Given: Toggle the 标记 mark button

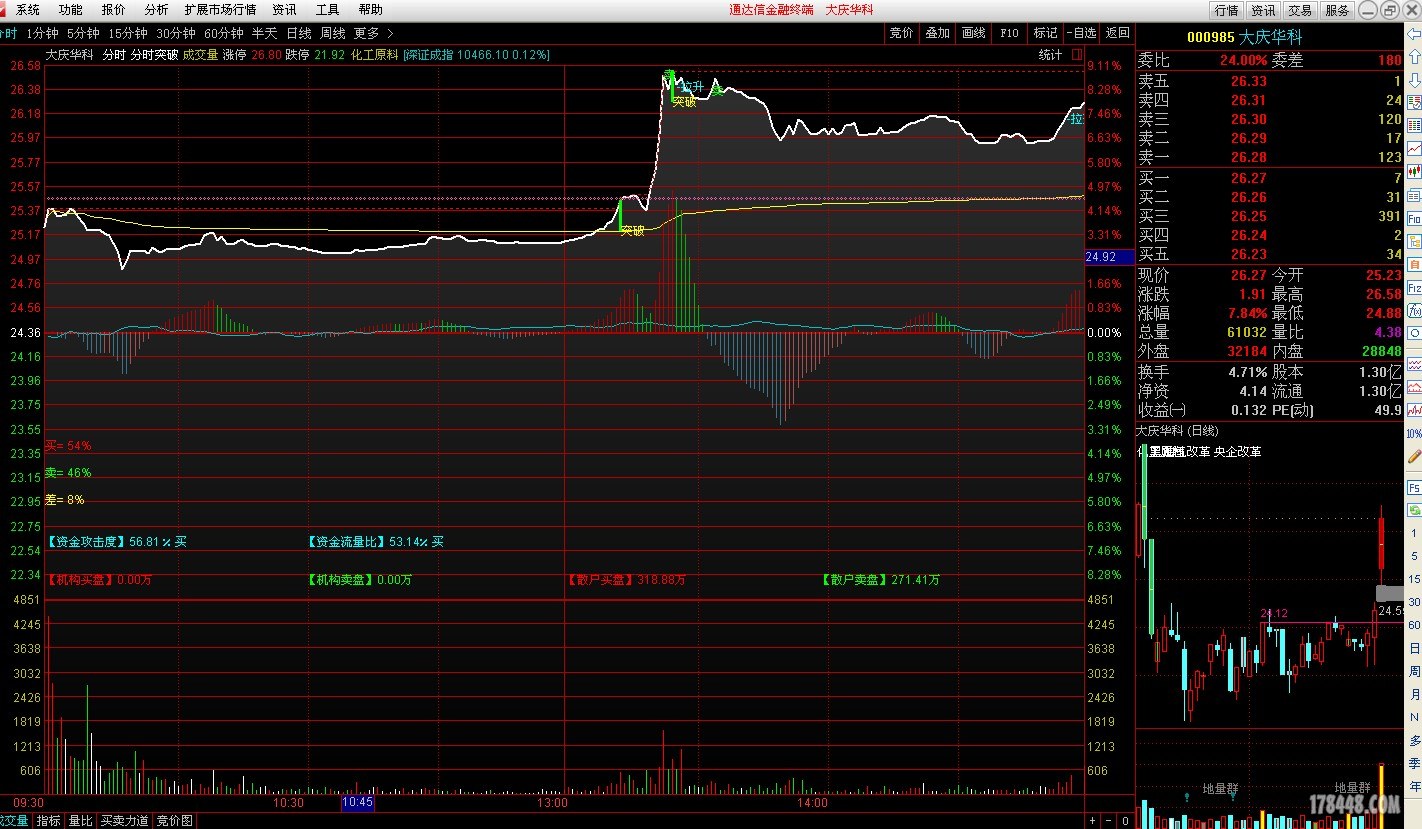Looking at the screenshot, I should click(x=1045, y=33).
